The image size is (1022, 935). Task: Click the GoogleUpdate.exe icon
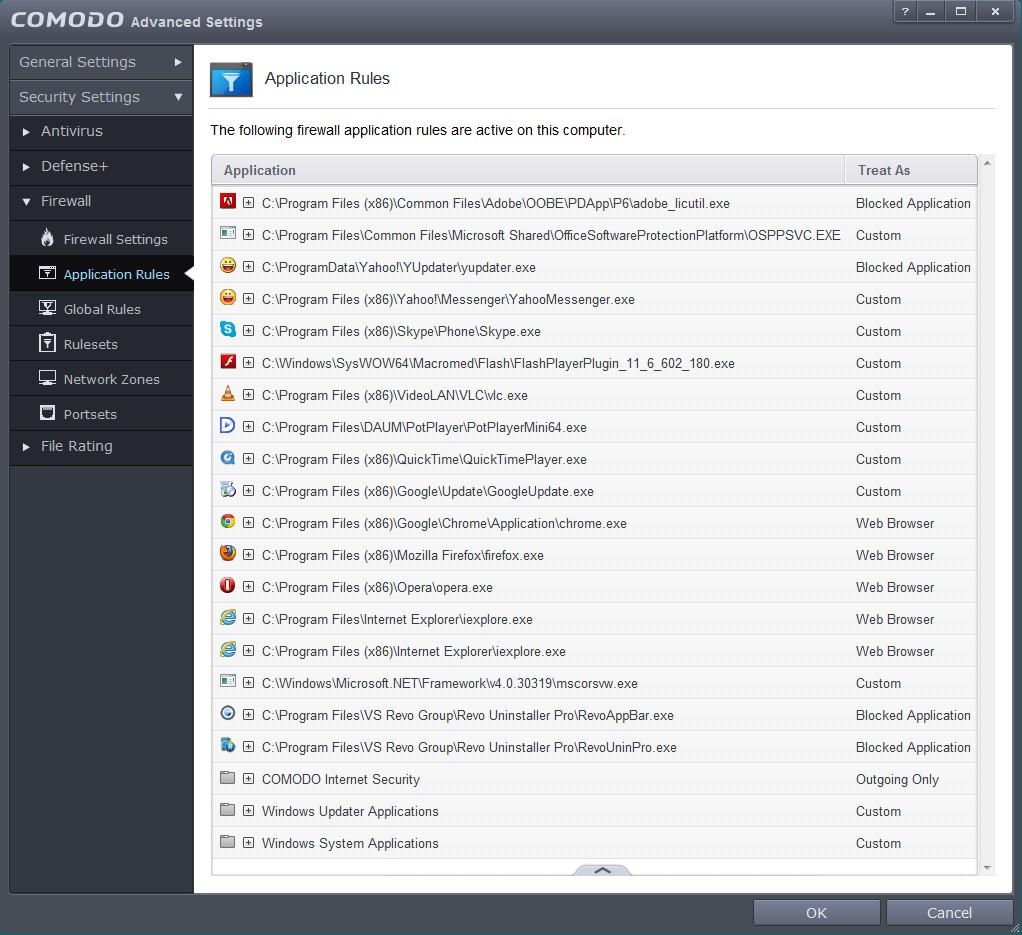227,489
